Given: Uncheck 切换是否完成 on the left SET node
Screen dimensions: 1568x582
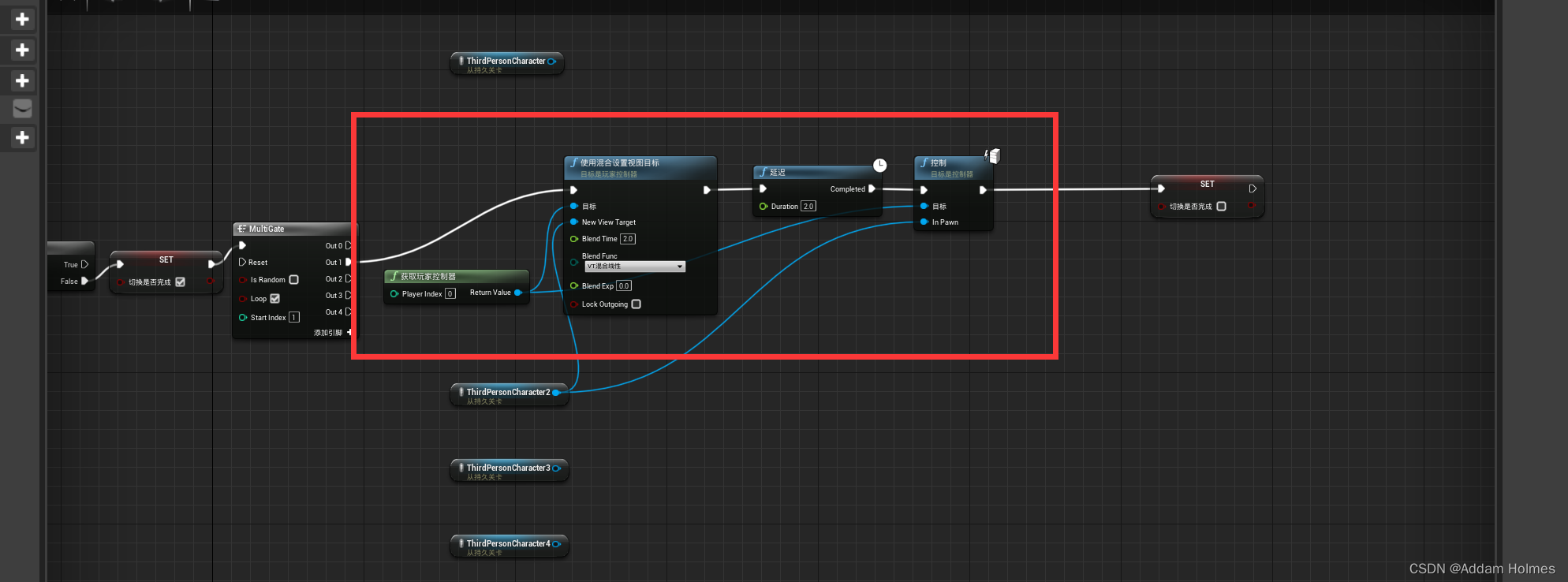Looking at the screenshot, I should (180, 282).
